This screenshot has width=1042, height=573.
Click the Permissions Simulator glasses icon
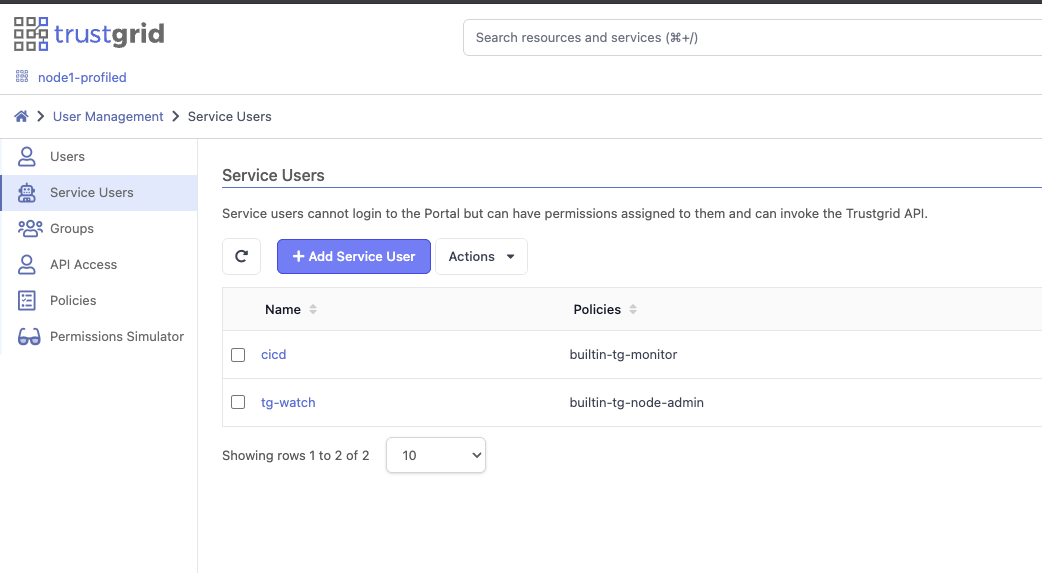point(30,337)
